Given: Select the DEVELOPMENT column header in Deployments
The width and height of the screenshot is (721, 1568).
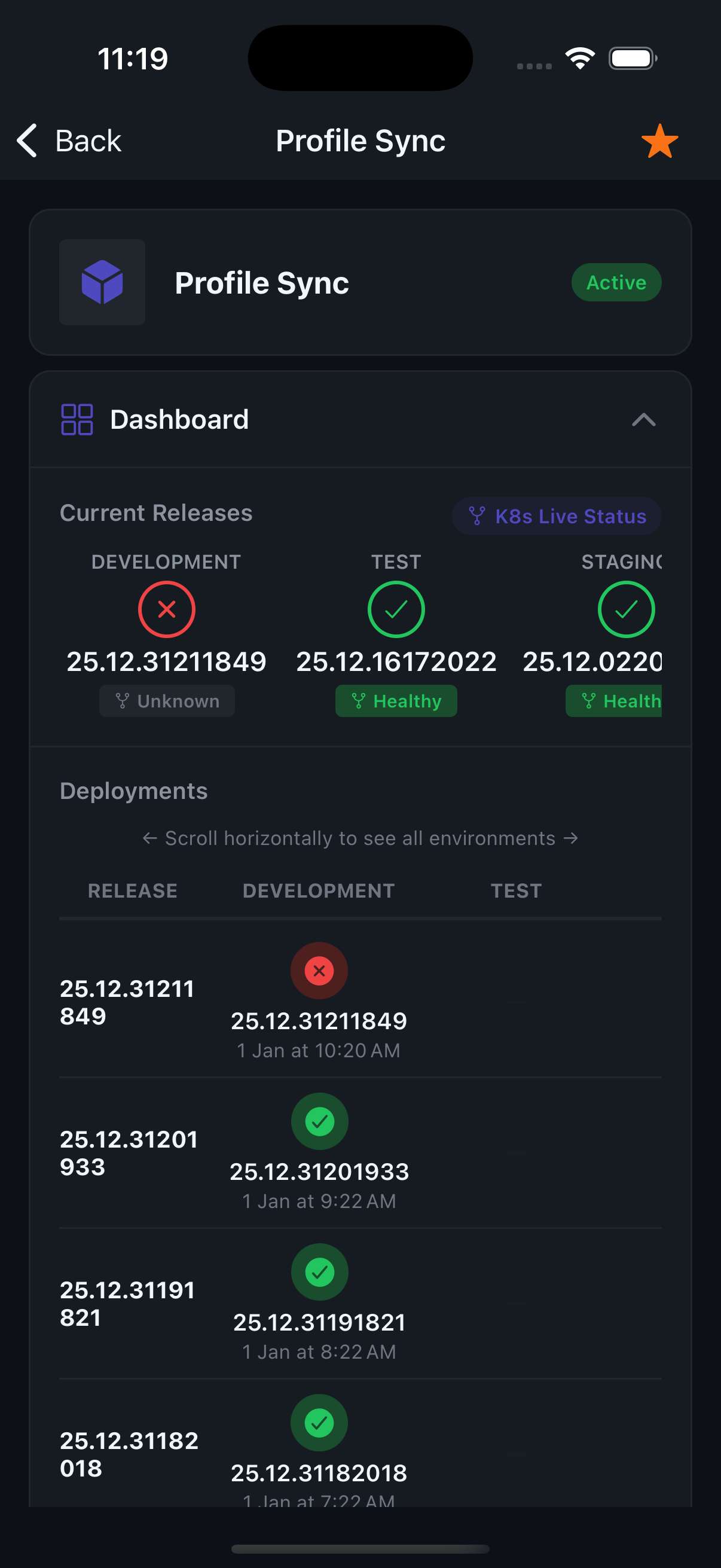Looking at the screenshot, I should (318, 891).
